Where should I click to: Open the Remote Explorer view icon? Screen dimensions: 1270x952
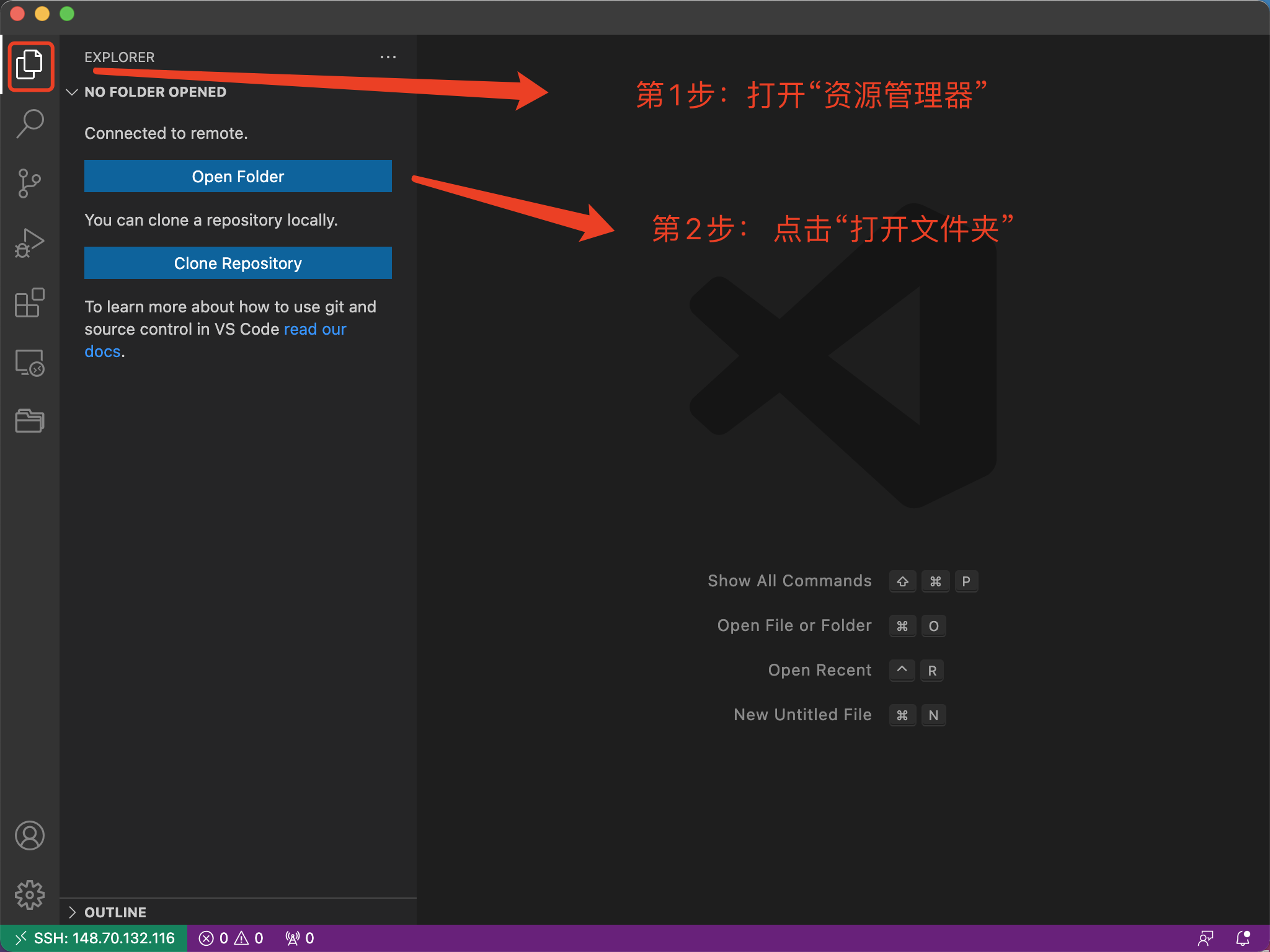coord(30,363)
